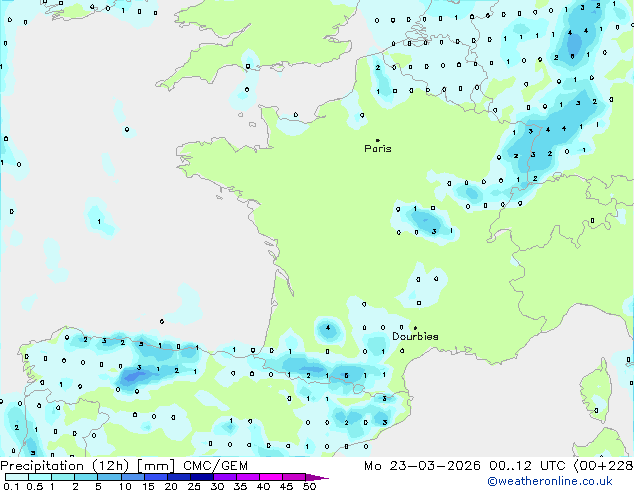Click the '0.5' scale label
This screenshot has height=490, width=634.
coord(34,486)
